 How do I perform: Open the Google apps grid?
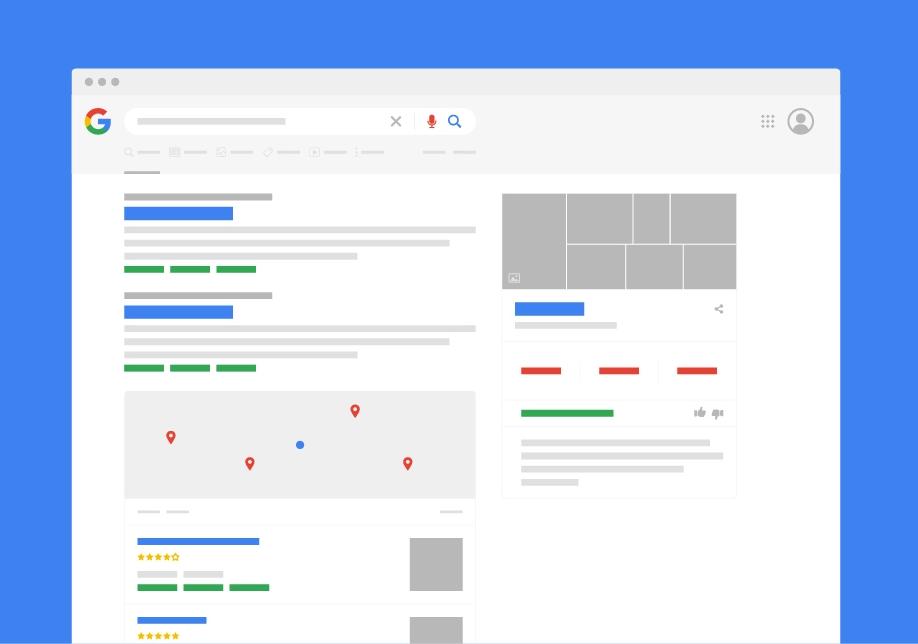pyautogui.click(x=768, y=121)
